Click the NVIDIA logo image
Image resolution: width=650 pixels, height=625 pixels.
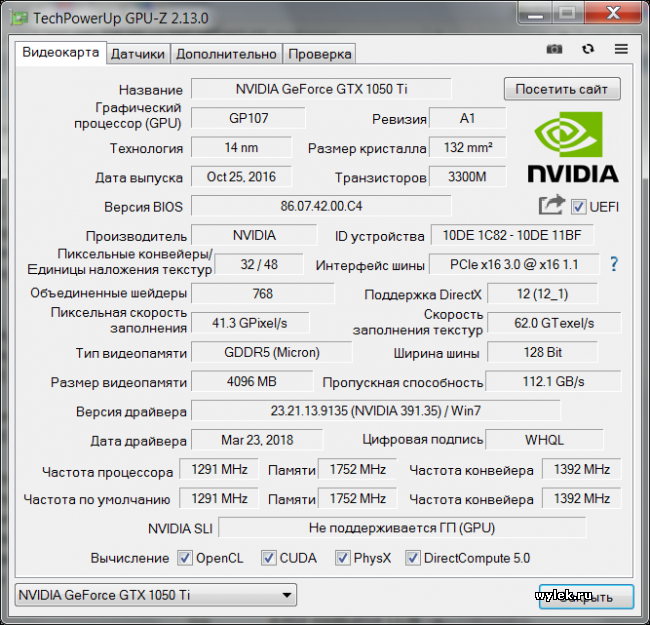click(x=572, y=147)
